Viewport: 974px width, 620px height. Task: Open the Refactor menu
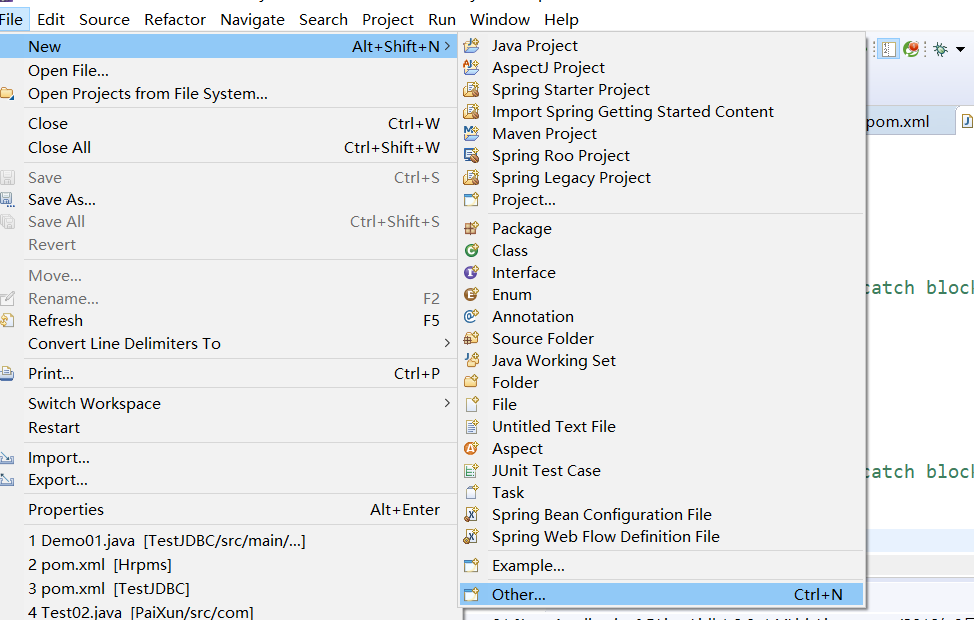point(175,20)
